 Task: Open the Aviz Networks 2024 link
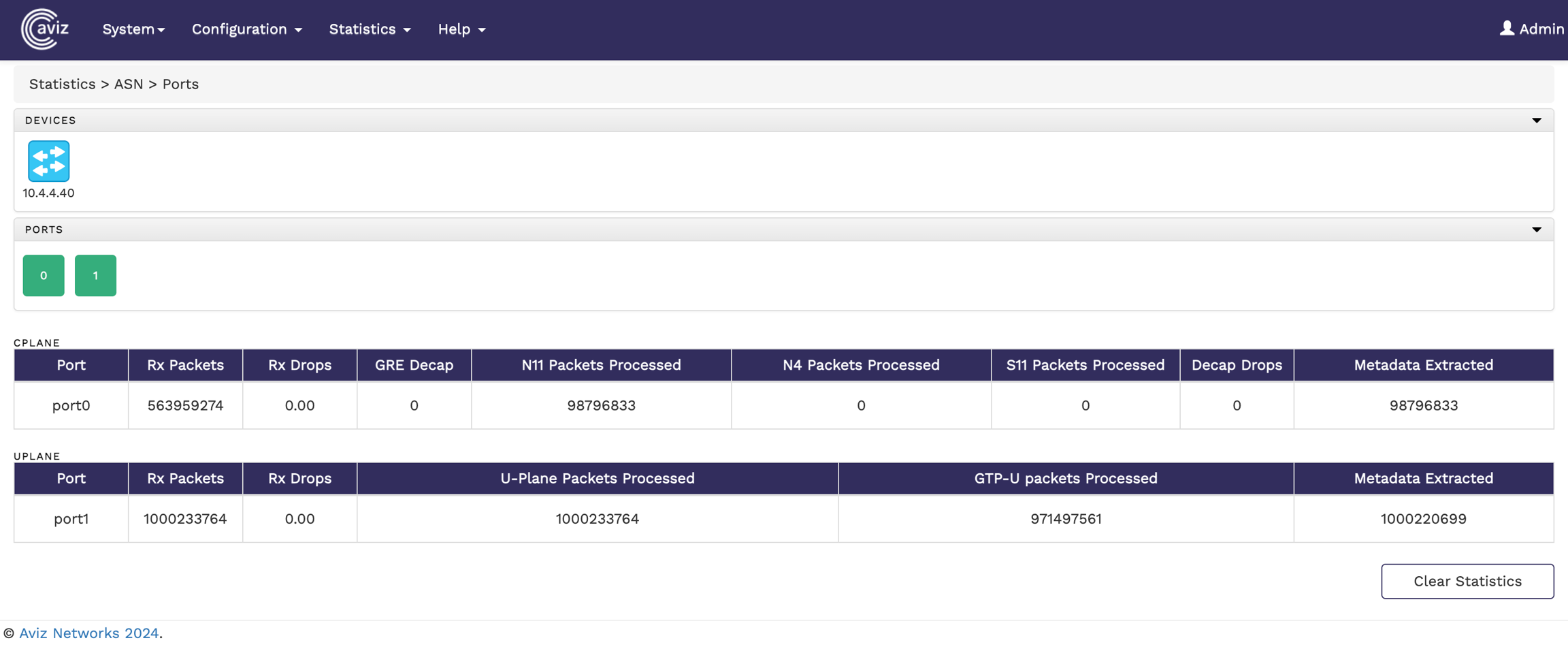(x=88, y=633)
